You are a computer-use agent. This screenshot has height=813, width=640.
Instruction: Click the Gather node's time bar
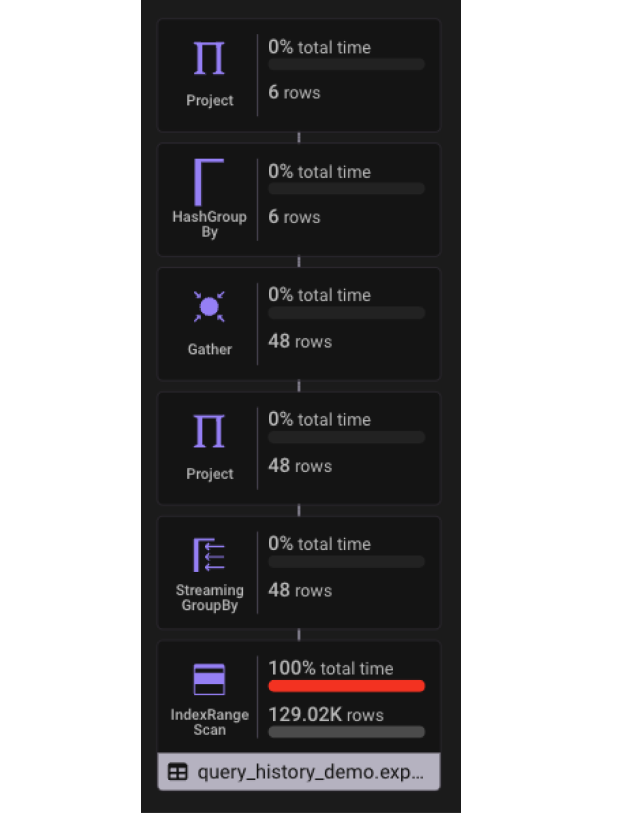tap(346, 313)
